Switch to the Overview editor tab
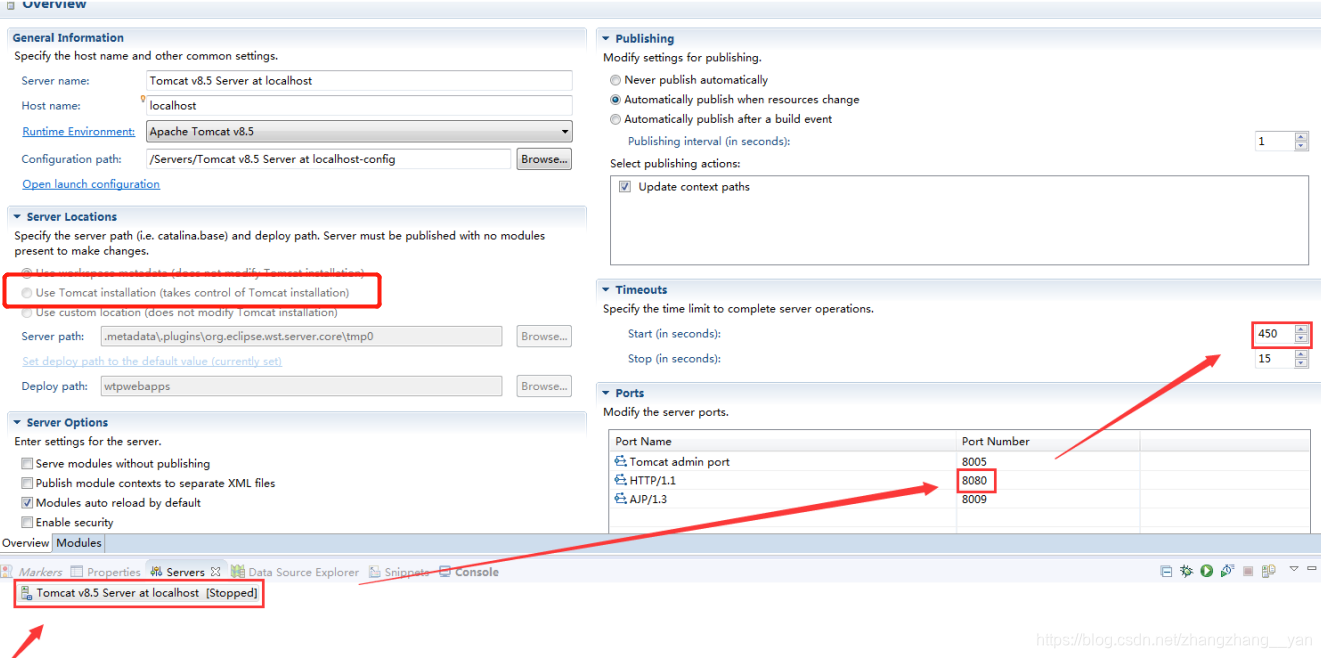1321x658 pixels. tap(26, 543)
